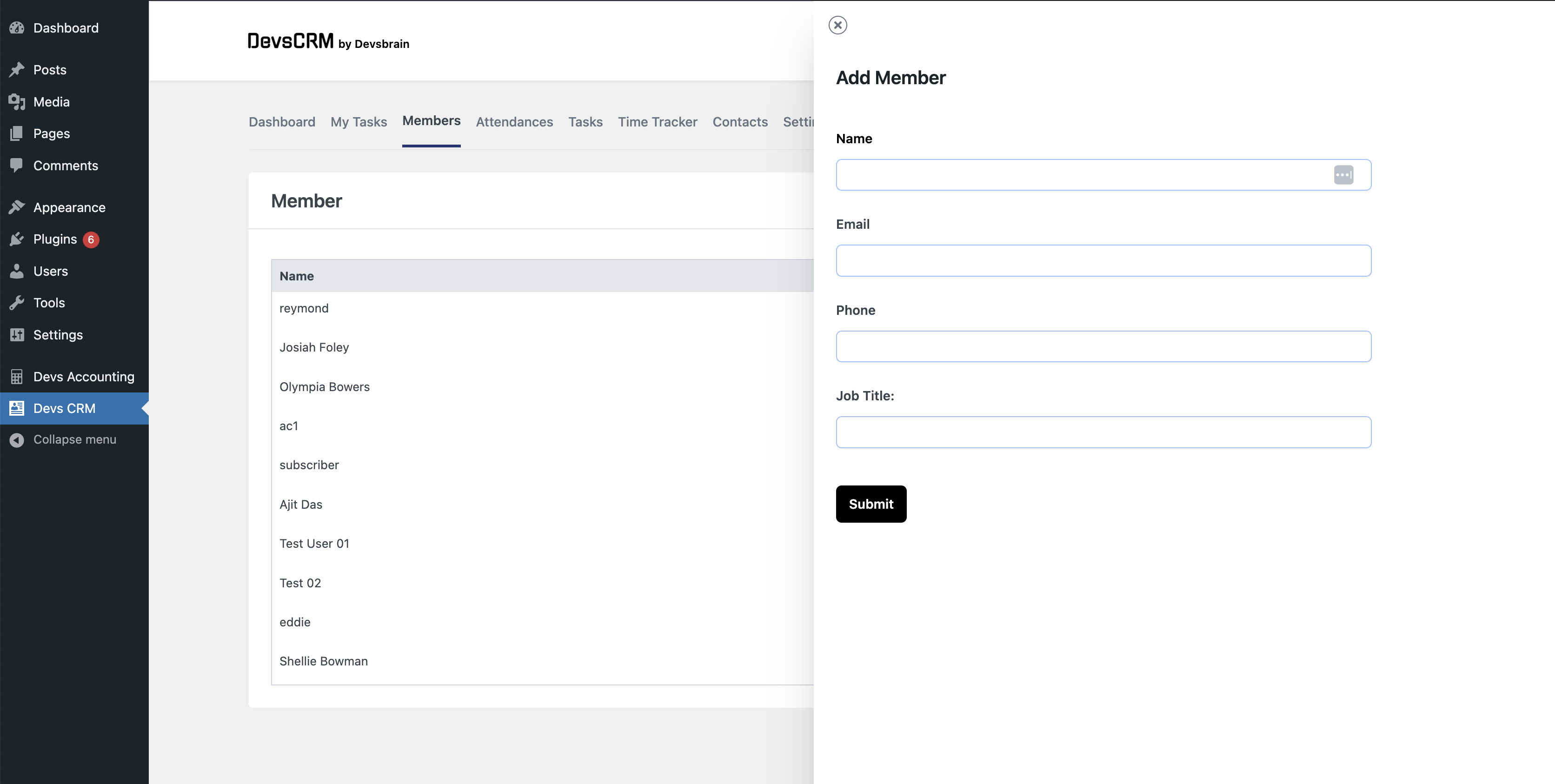
Task: Focus the Email input field
Action: (x=1103, y=261)
